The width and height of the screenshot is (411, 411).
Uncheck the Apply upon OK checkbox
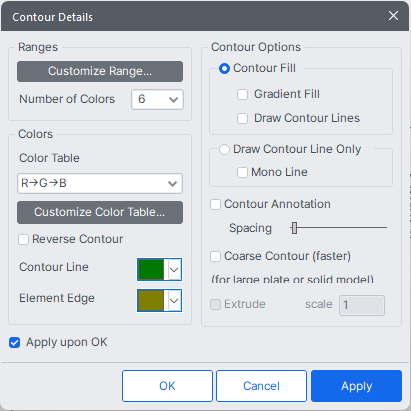click(15, 342)
